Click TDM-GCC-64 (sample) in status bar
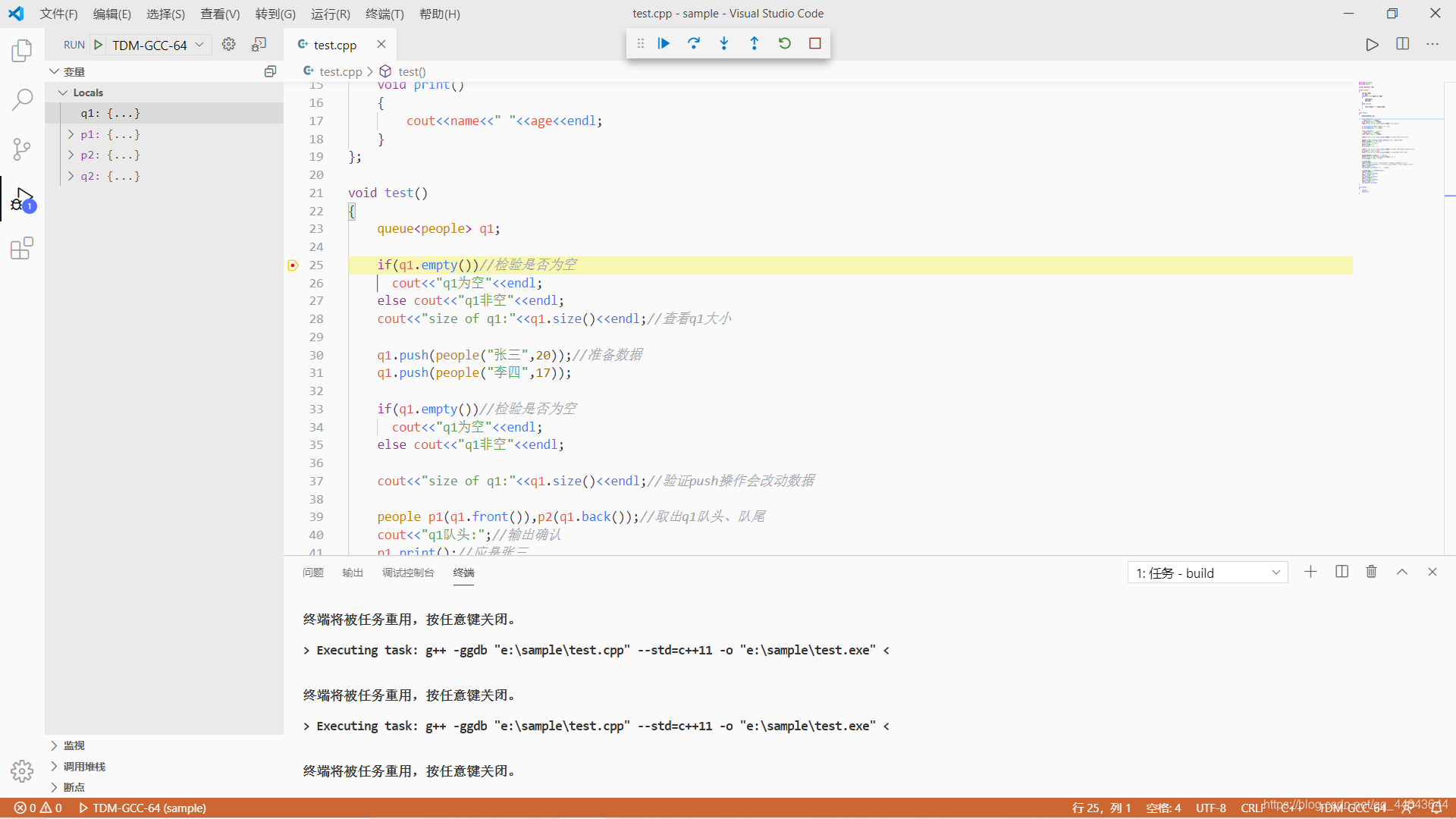 pos(142,808)
